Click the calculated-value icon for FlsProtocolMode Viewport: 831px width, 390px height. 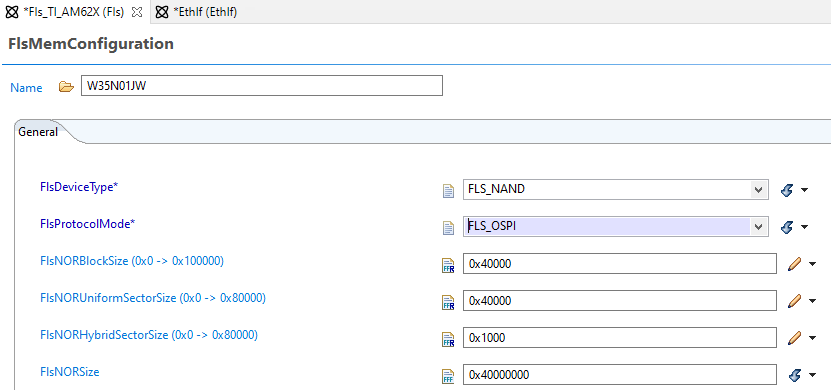pos(788,227)
